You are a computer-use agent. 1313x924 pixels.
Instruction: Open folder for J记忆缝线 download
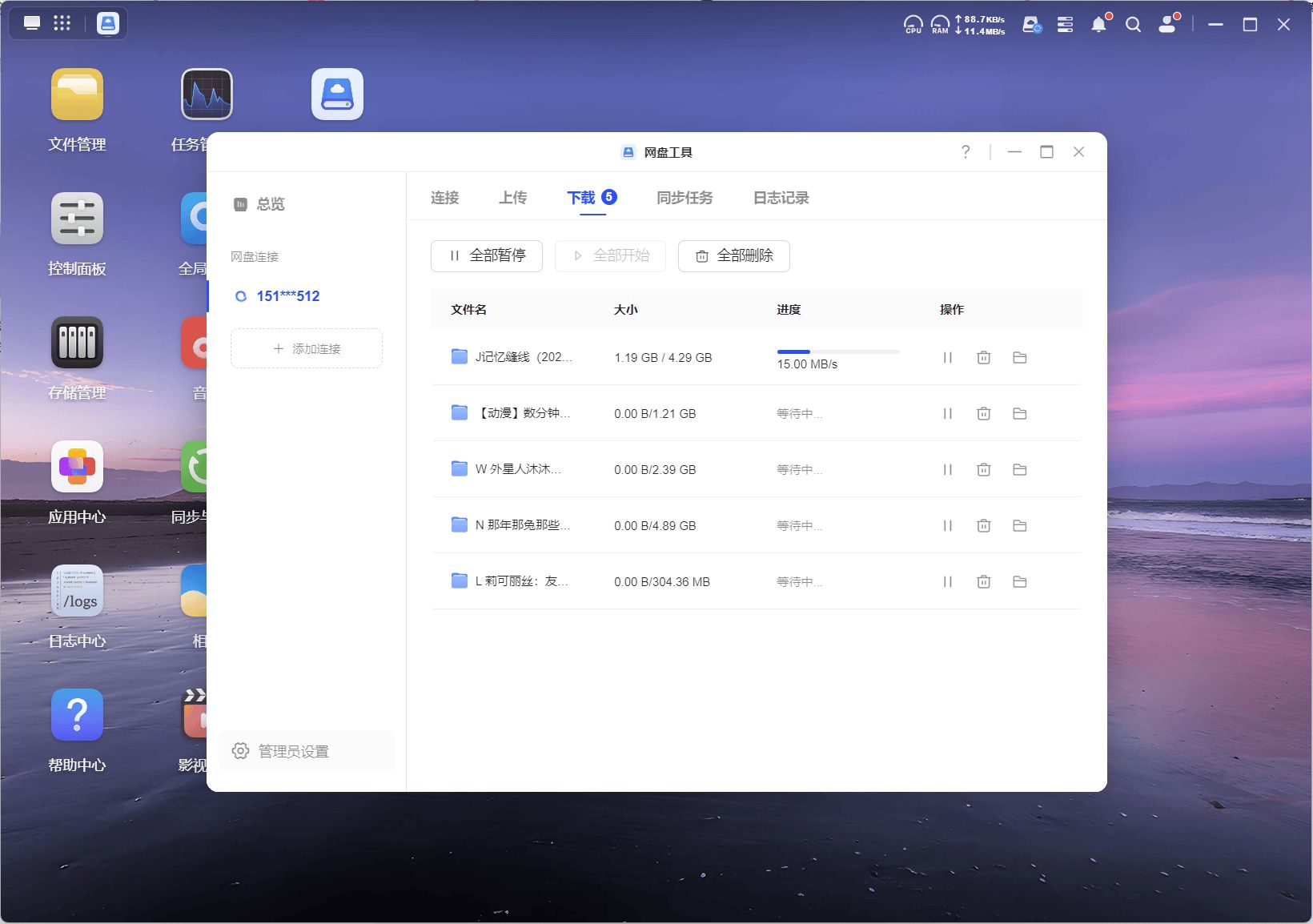pyautogui.click(x=1020, y=358)
